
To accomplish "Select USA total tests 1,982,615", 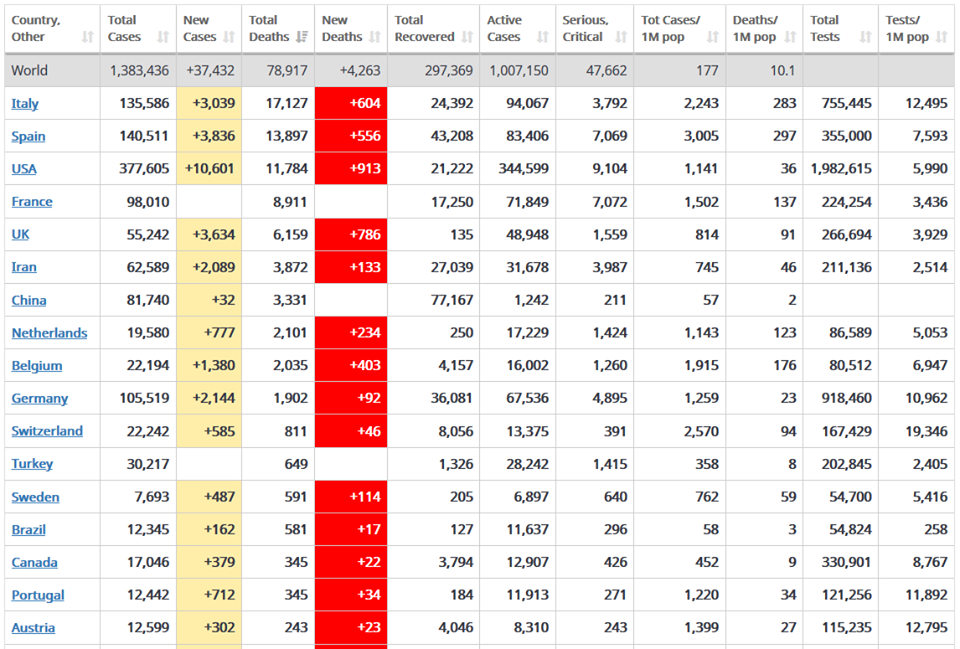I will coord(841,168).
